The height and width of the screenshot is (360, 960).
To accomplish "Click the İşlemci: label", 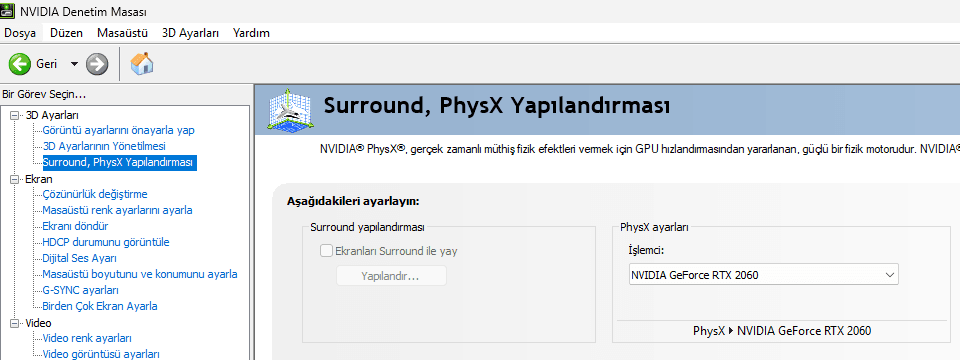I will point(647,251).
